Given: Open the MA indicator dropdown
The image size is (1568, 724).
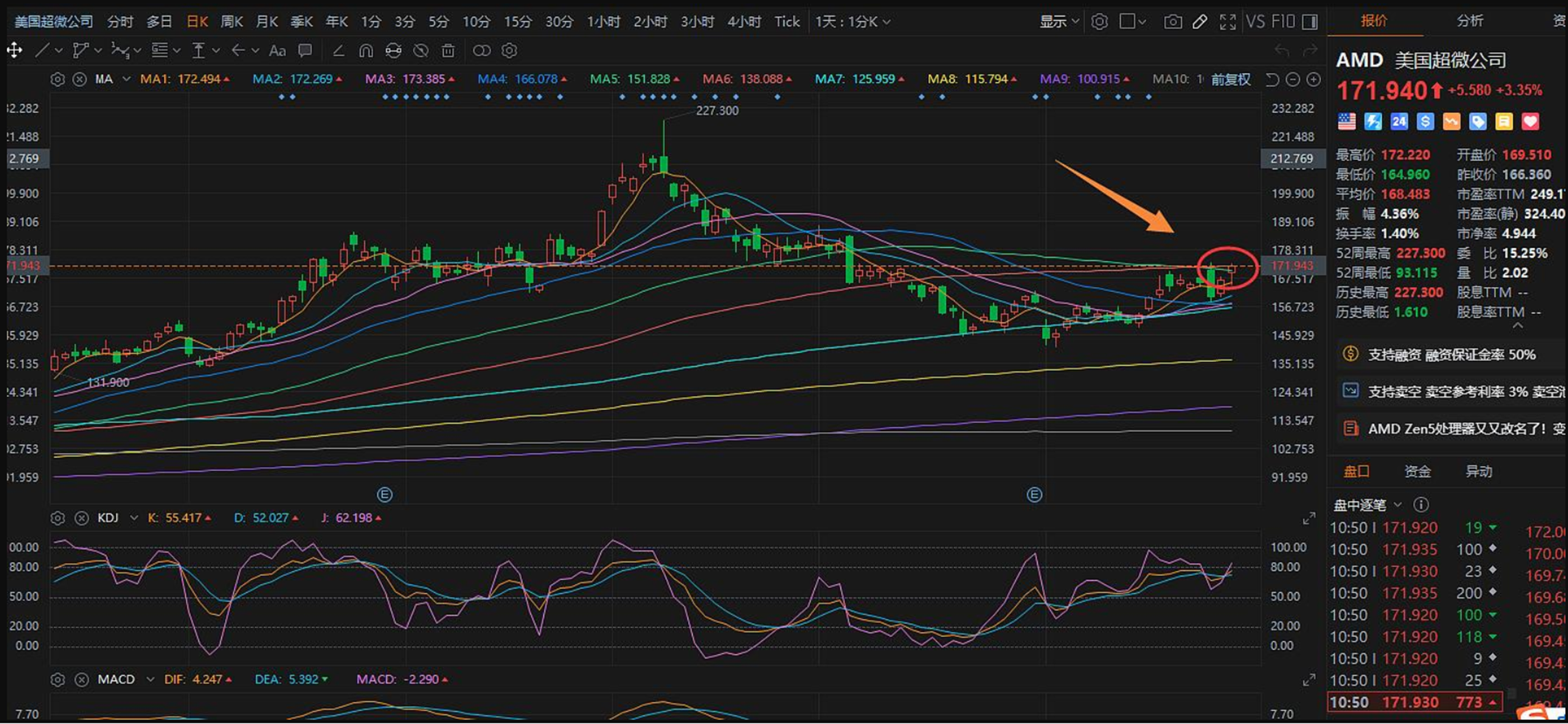Looking at the screenshot, I should pyautogui.click(x=126, y=79).
